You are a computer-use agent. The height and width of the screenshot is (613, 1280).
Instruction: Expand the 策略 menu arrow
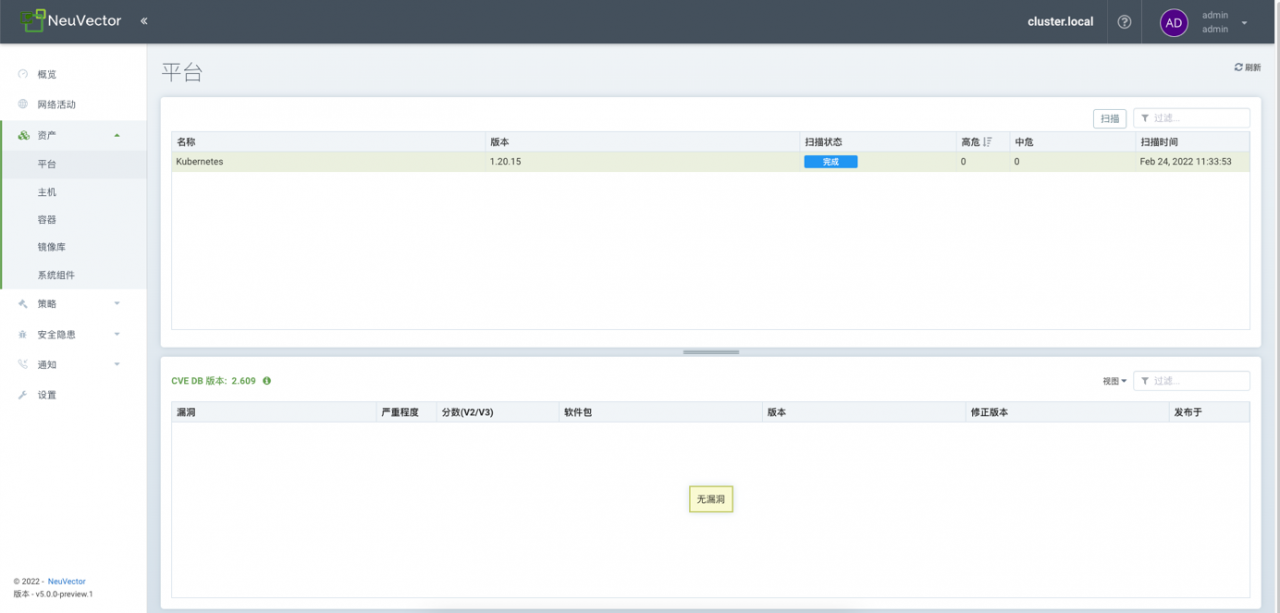click(x=117, y=303)
